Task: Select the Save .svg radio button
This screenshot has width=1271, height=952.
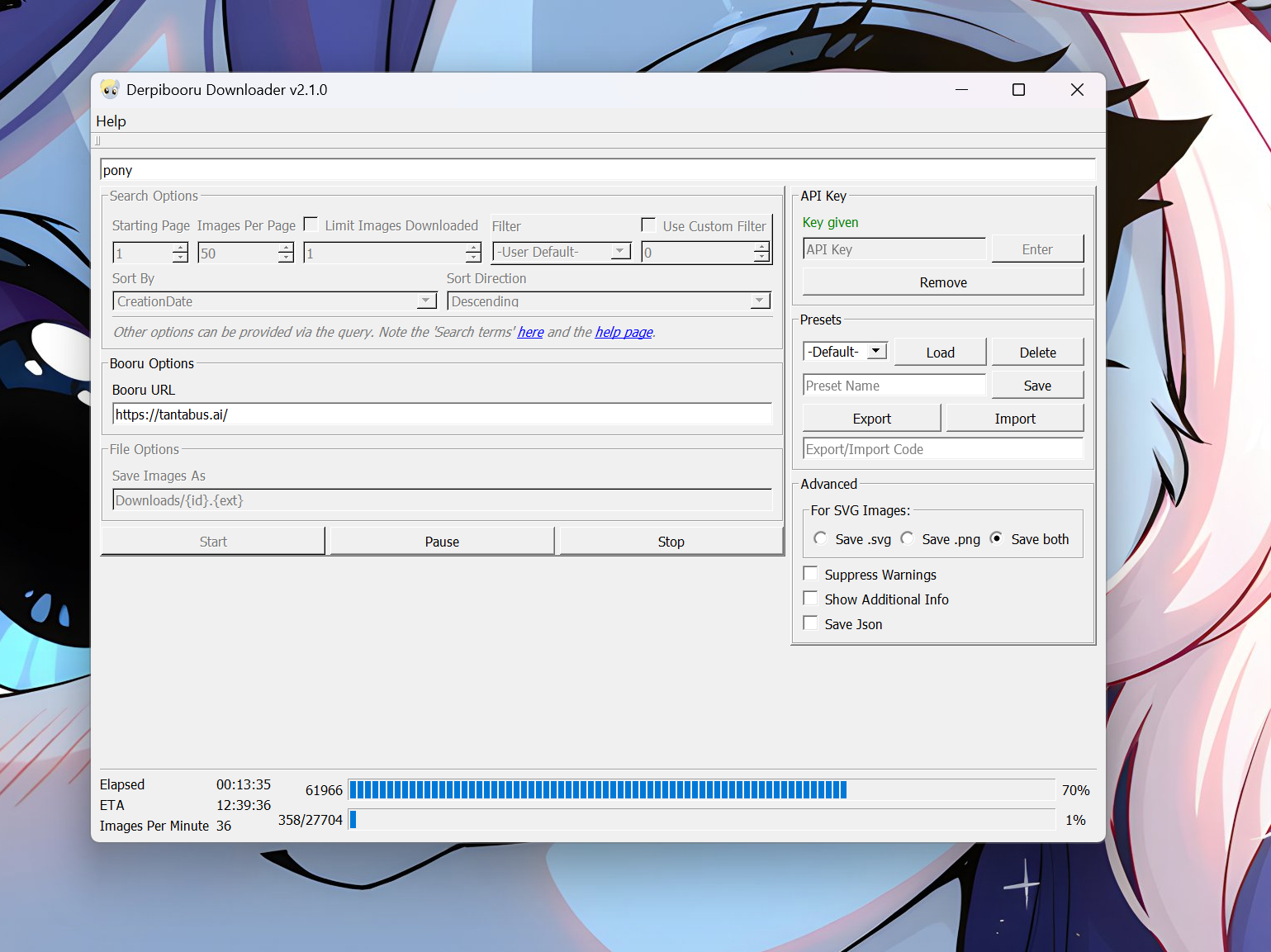Action: (x=820, y=538)
